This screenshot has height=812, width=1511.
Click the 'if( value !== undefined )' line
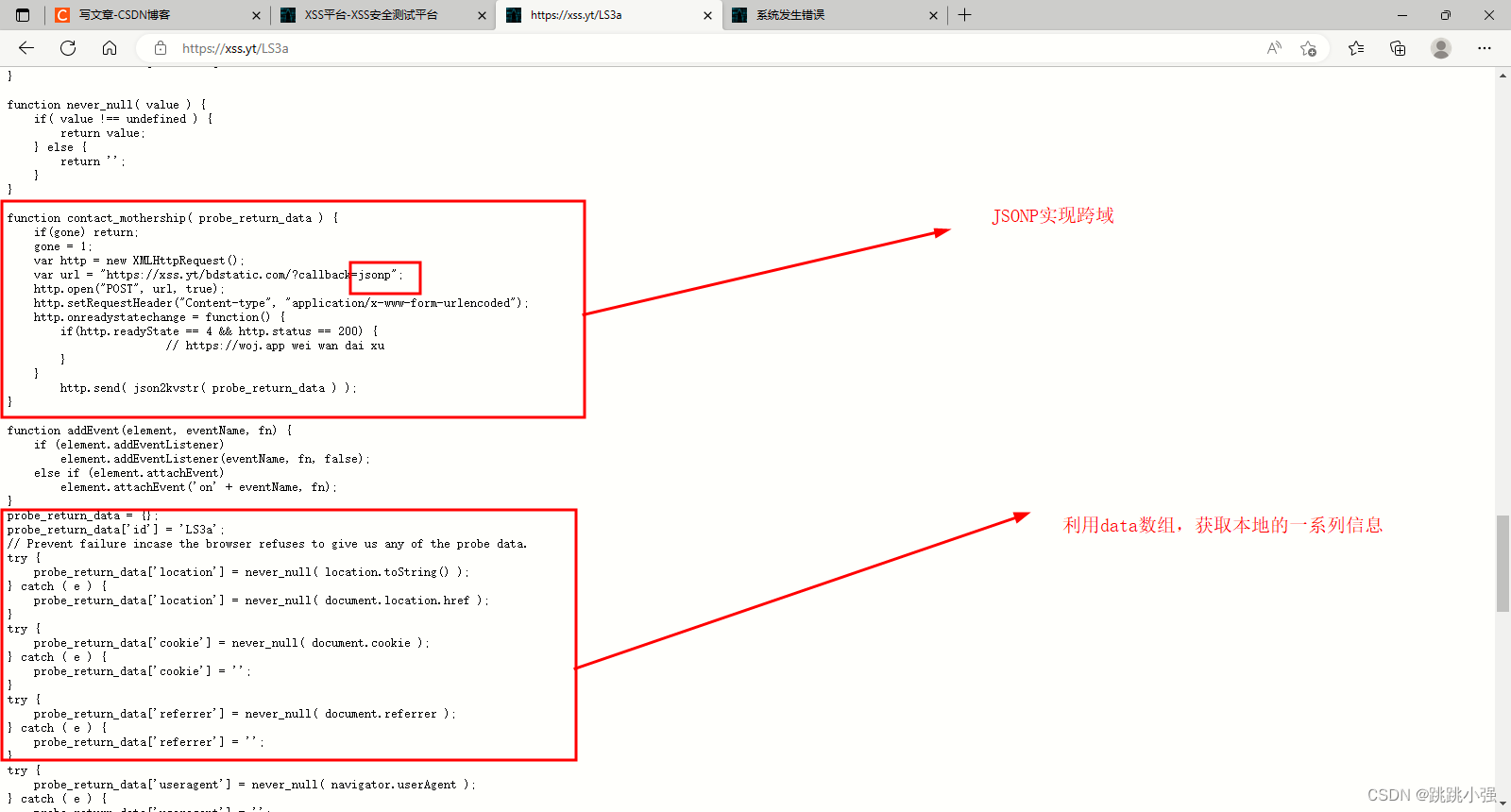pyautogui.click(x=124, y=119)
